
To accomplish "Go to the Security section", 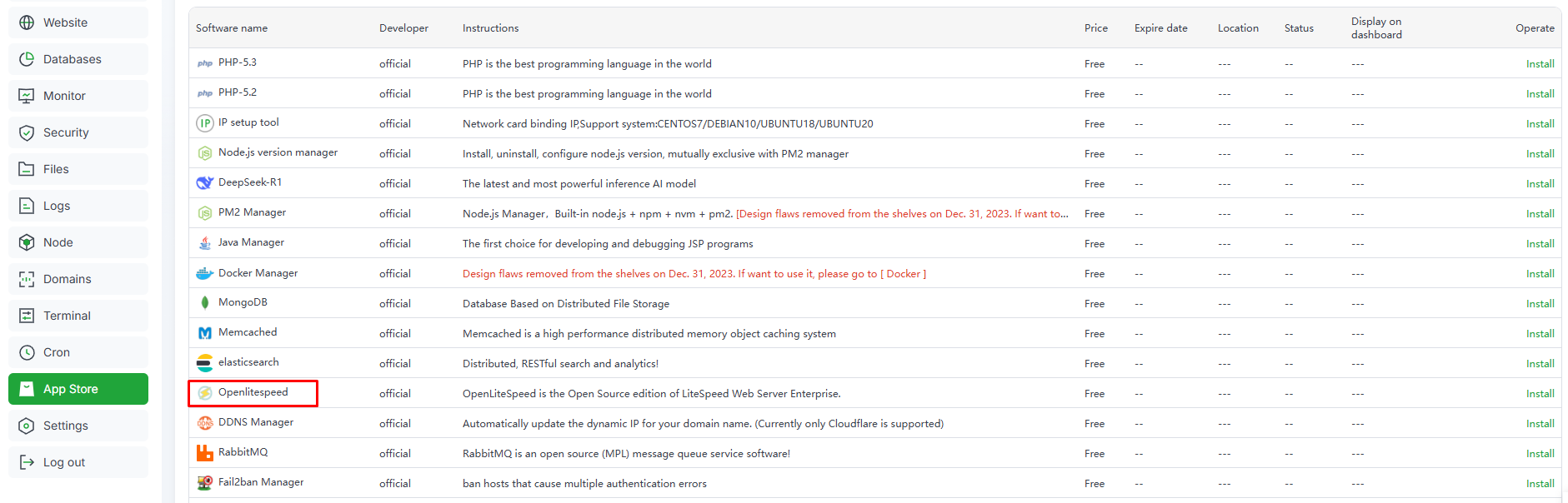I will (66, 132).
